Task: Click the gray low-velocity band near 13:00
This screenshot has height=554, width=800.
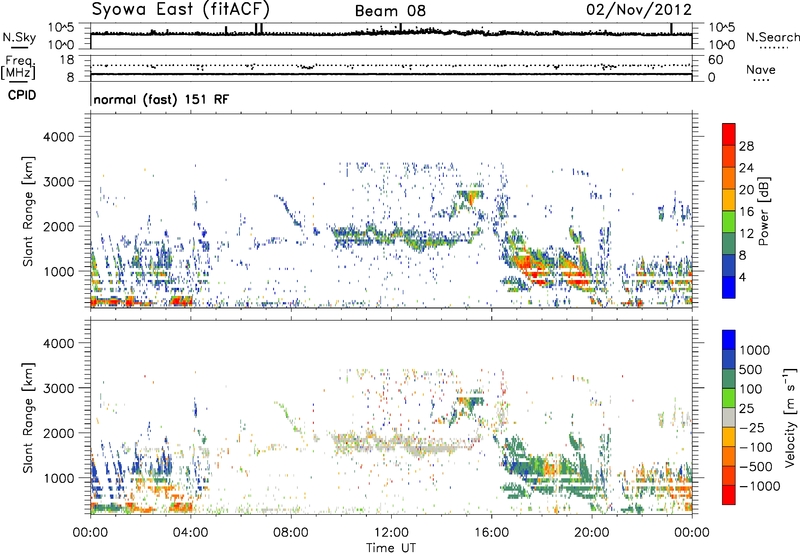Action: point(429,448)
